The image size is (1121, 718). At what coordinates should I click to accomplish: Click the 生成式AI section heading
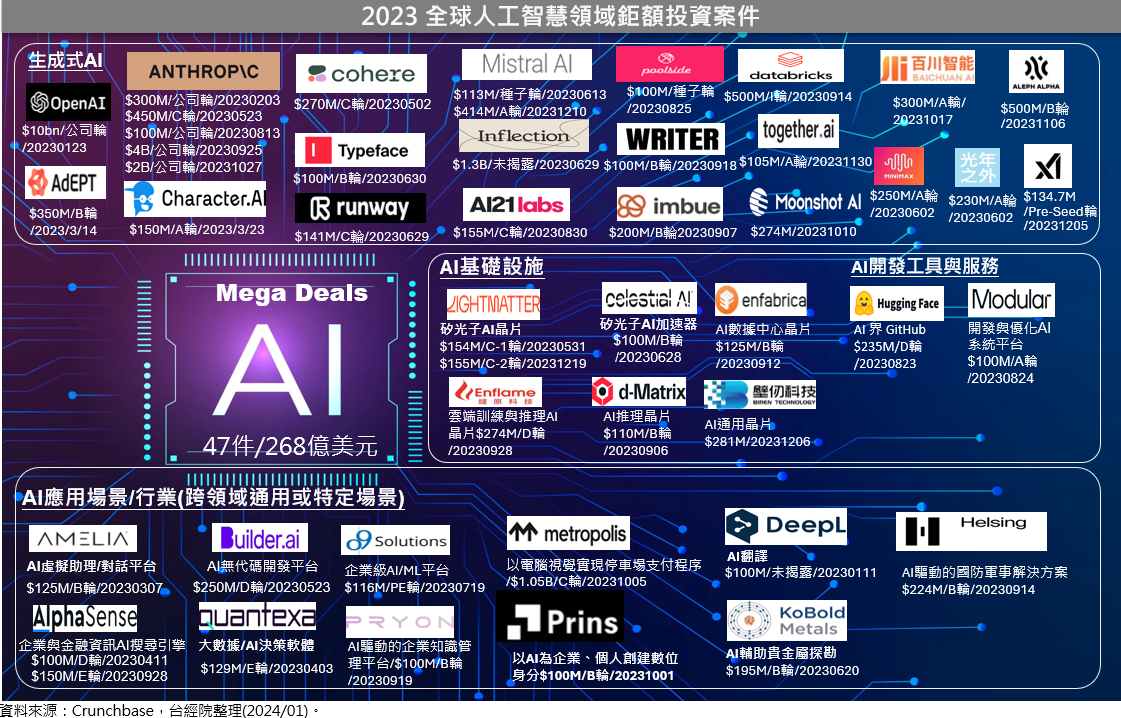(65, 60)
